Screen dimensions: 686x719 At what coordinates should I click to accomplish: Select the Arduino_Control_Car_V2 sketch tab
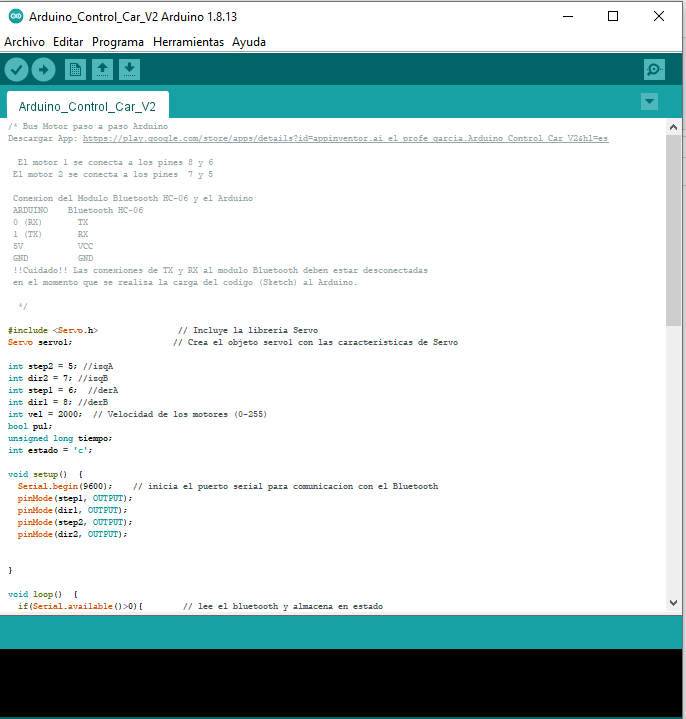point(88,106)
